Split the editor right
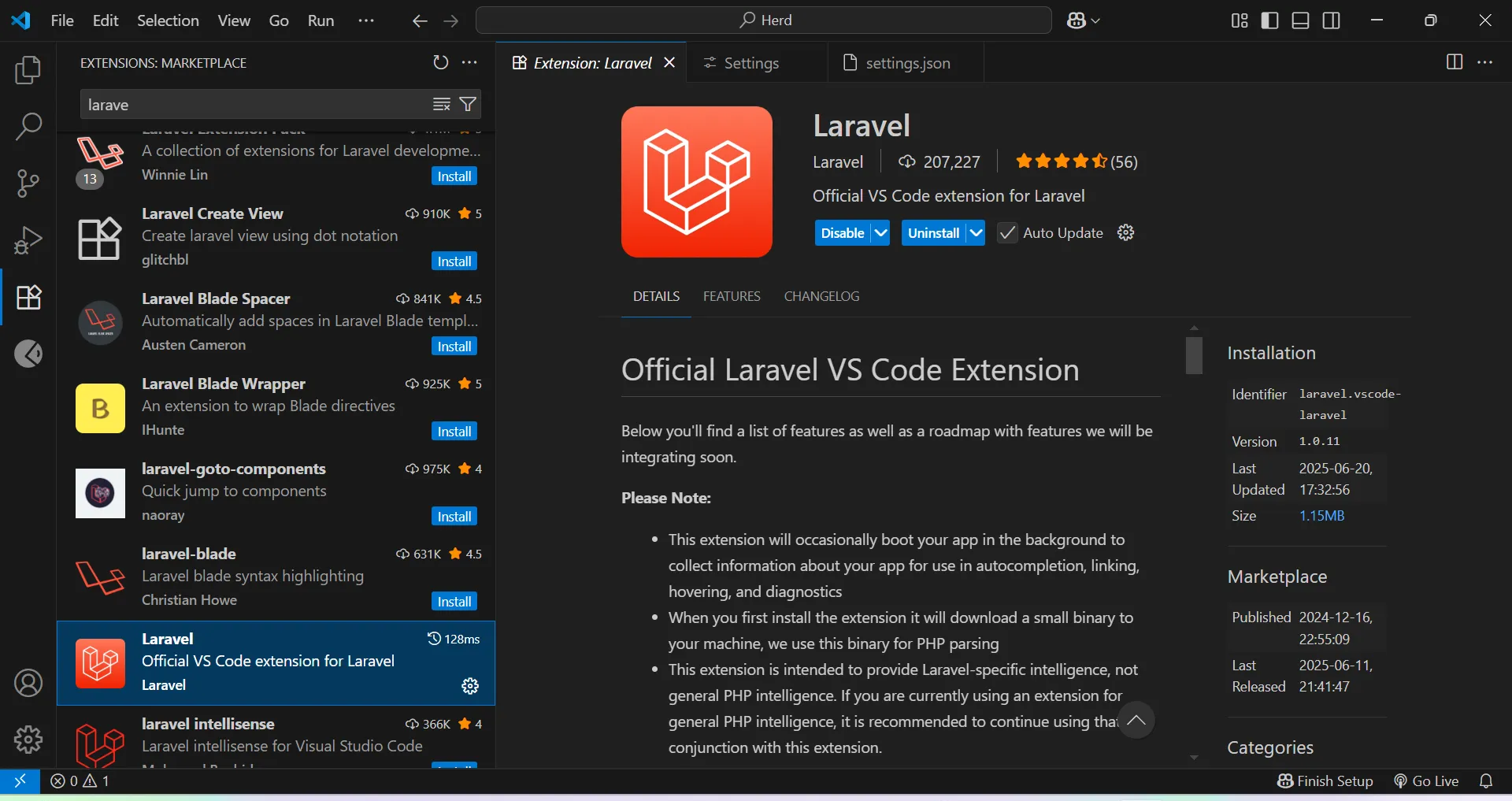The height and width of the screenshot is (801, 1512). pyautogui.click(x=1455, y=62)
